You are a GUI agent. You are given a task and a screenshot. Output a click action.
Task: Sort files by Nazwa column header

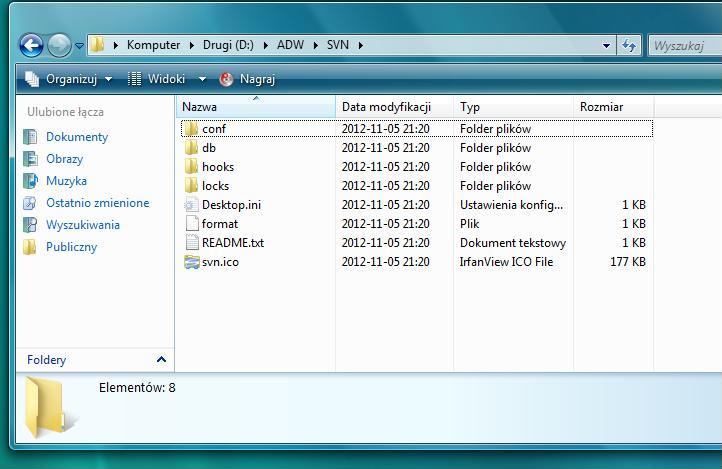tap(200, 107)
